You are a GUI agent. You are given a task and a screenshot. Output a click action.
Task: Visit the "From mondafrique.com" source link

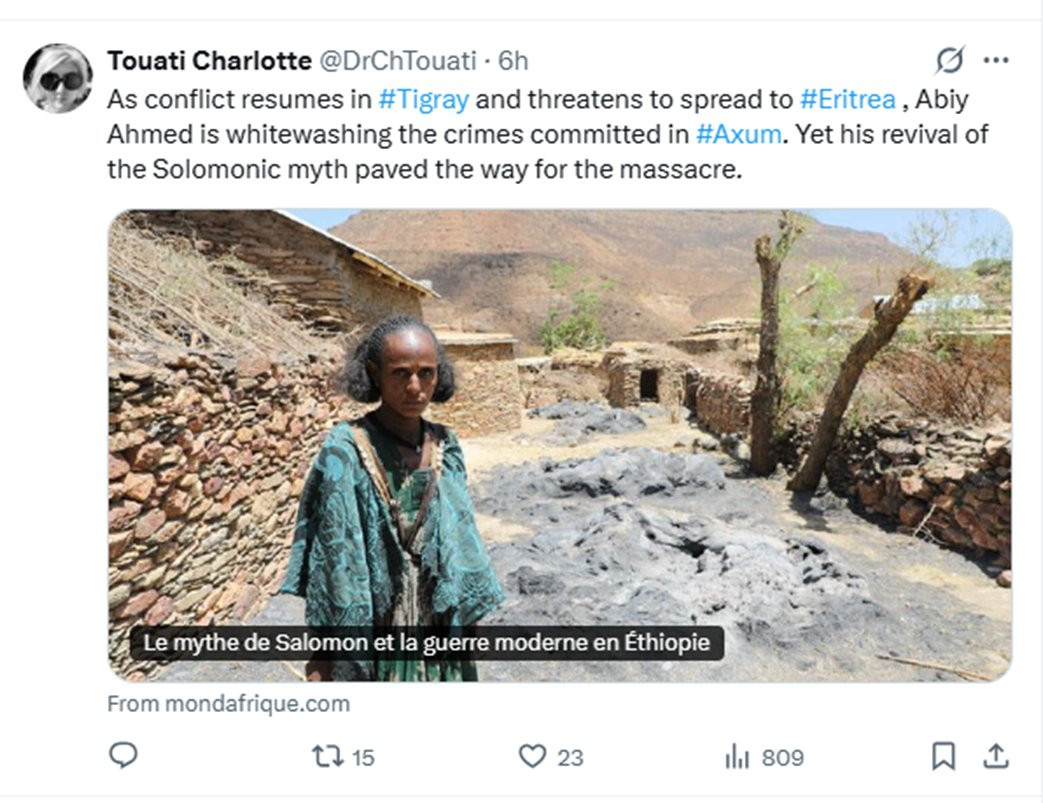pos(229,704)
